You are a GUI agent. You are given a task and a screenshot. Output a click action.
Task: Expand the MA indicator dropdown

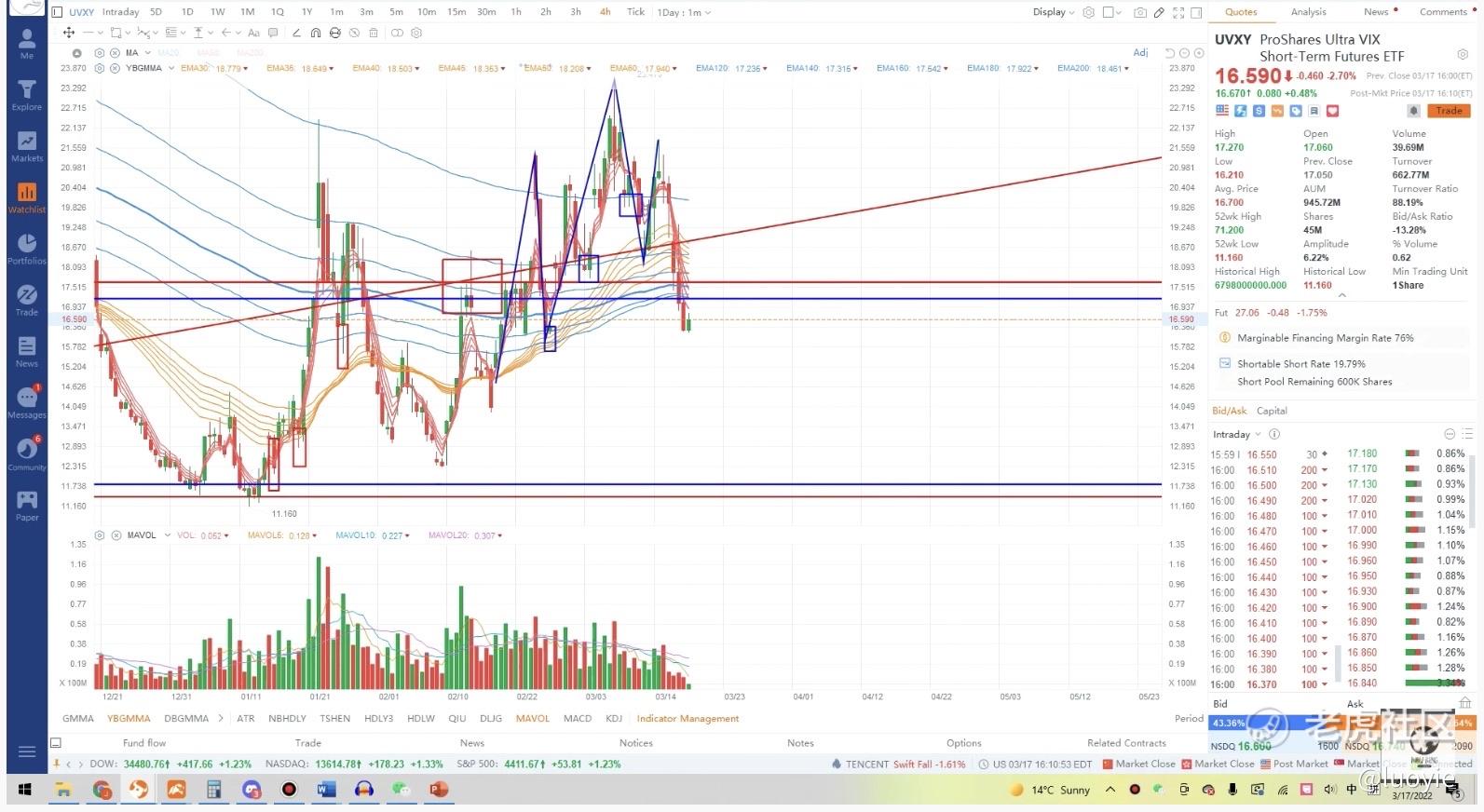click(x=148, y=53)
